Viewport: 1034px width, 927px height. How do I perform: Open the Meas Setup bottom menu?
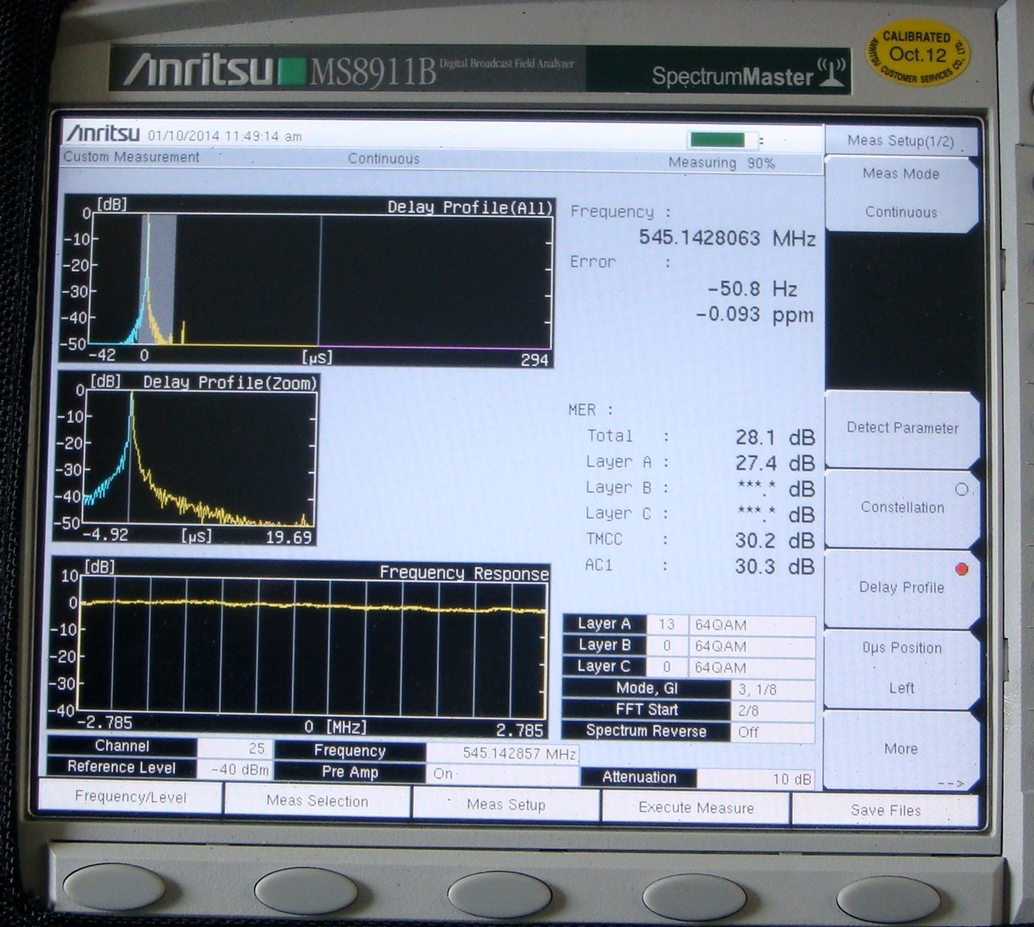coord(506,804)
